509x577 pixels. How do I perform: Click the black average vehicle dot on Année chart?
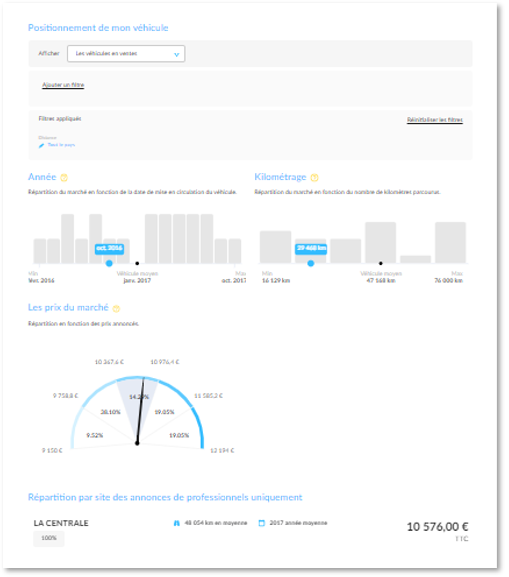pos(137,263)
